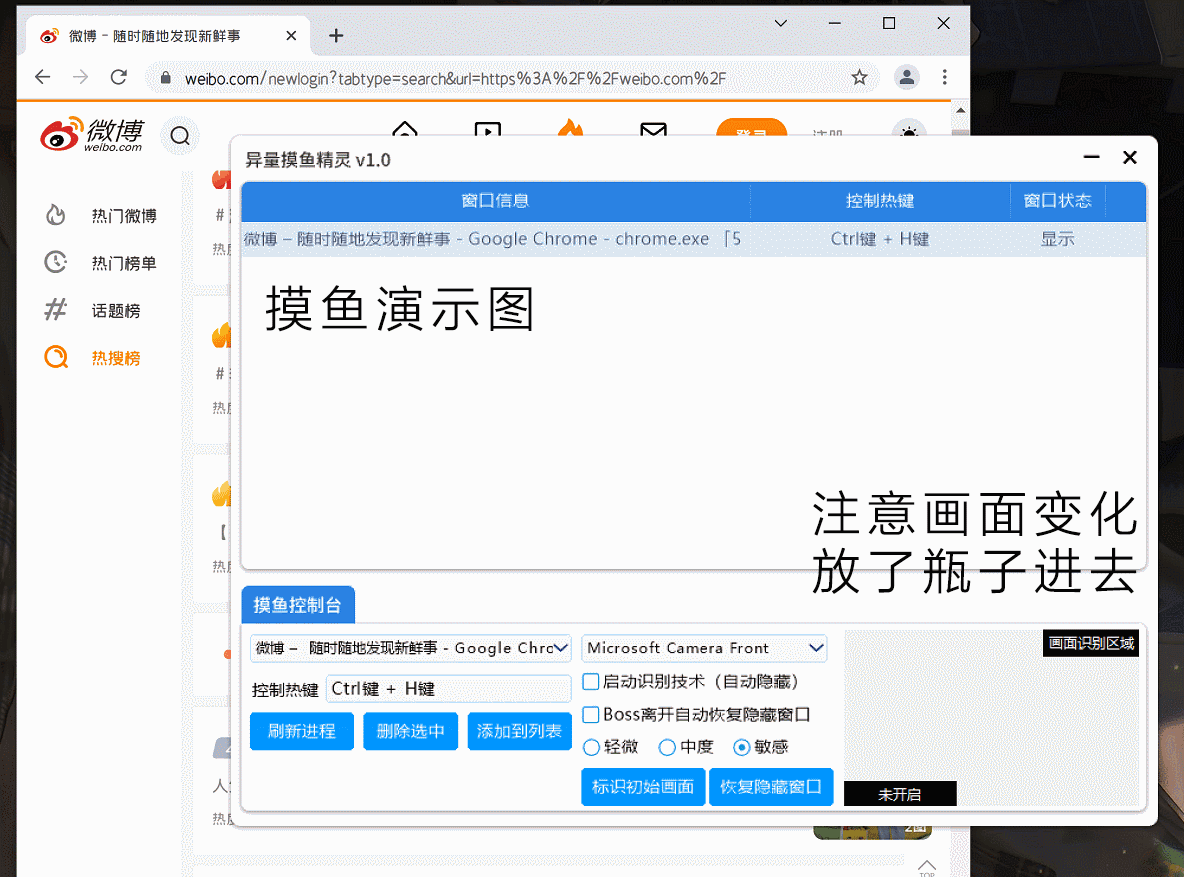
Task: Select the Weibo search magnifier icon
Action: (180, 135)
